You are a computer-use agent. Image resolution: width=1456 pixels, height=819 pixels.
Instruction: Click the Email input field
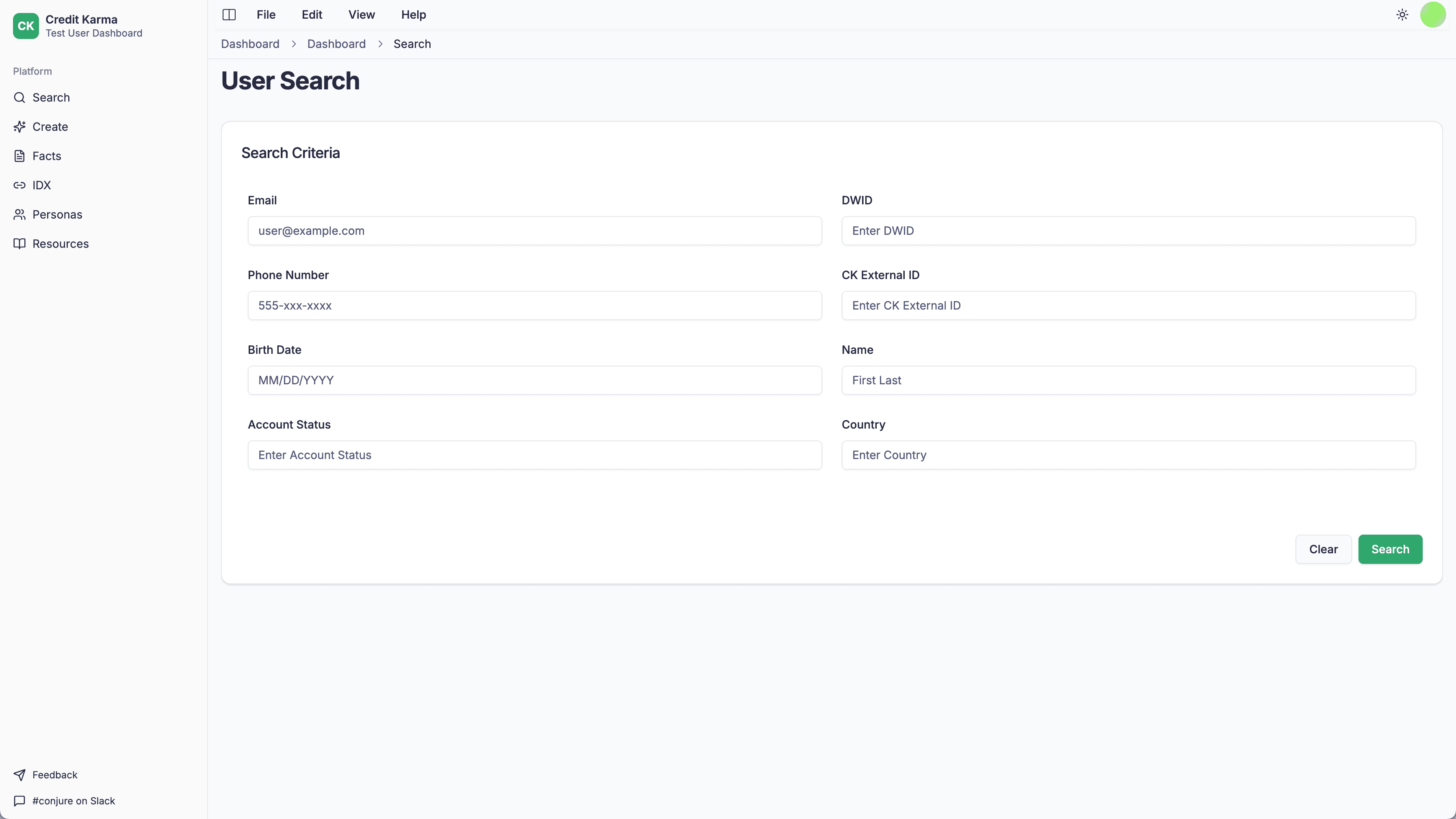(x=534, y=231)
